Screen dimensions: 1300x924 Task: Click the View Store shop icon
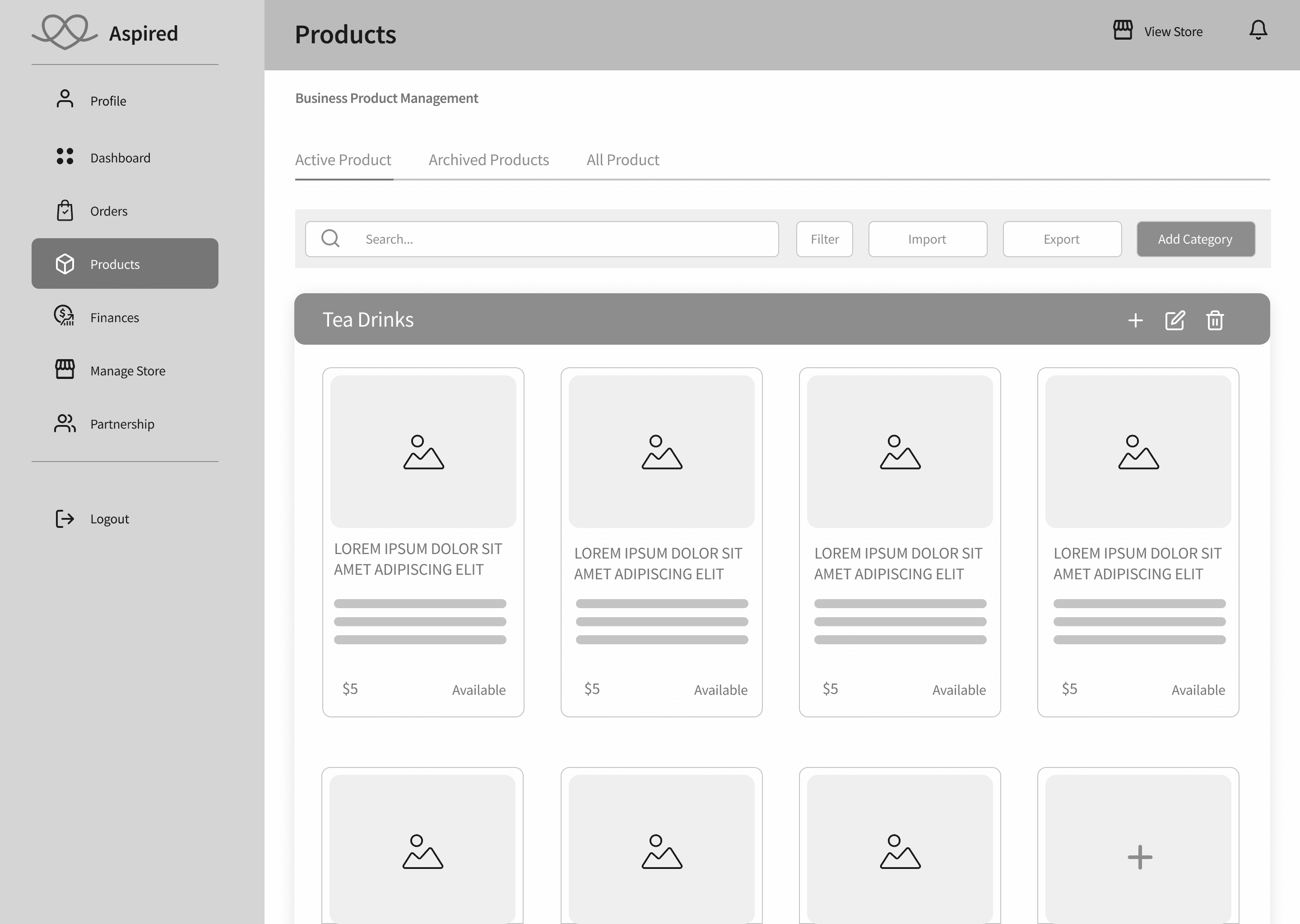1123,30
